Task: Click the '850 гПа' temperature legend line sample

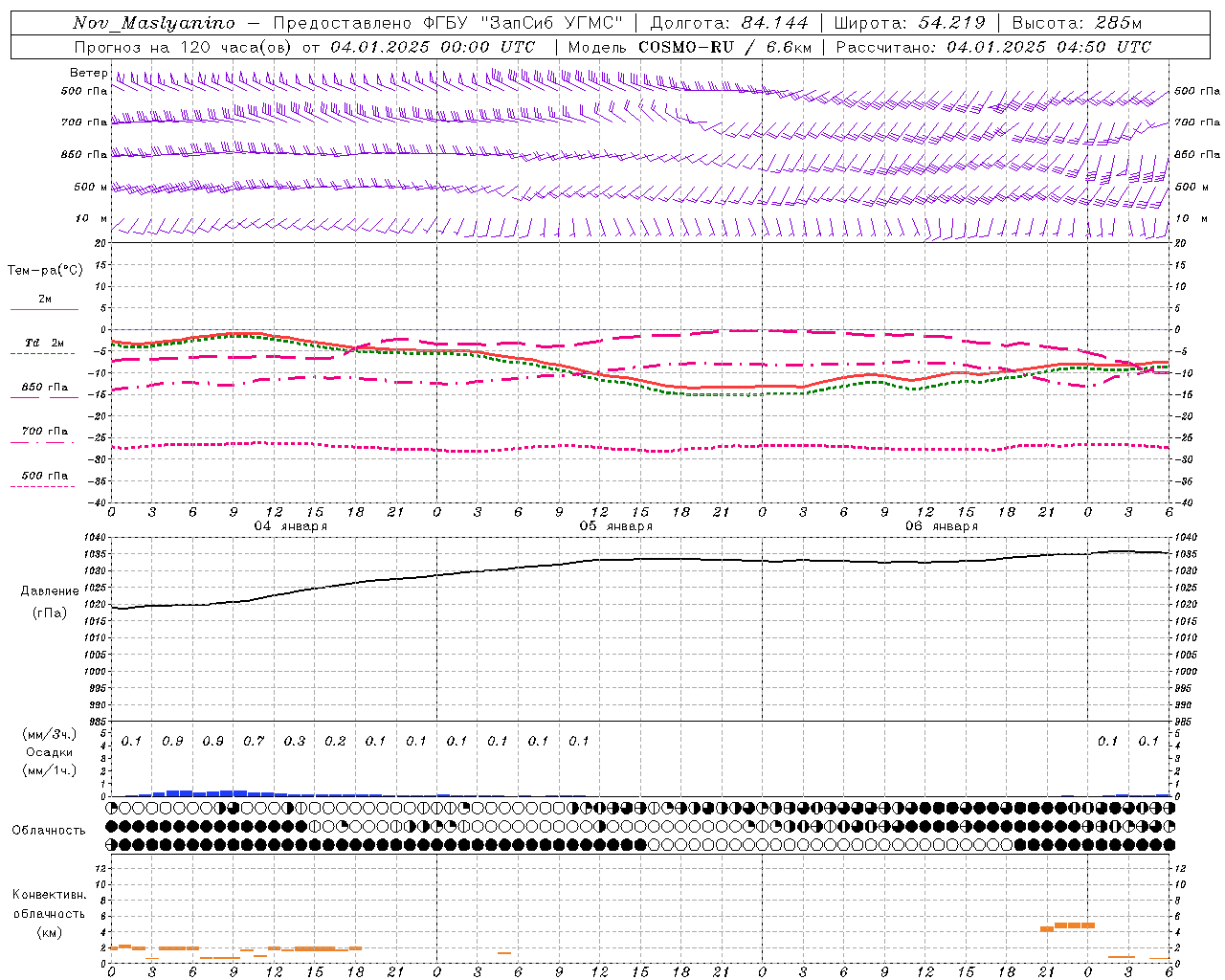Action: click(x=44, y=397)
